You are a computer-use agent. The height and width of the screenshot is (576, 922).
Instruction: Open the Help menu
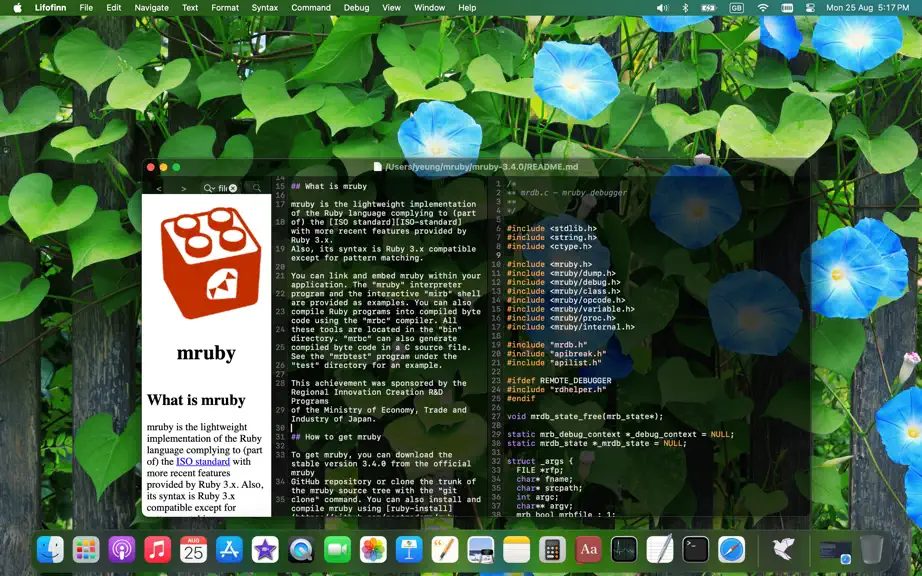[x=467, y=8]
